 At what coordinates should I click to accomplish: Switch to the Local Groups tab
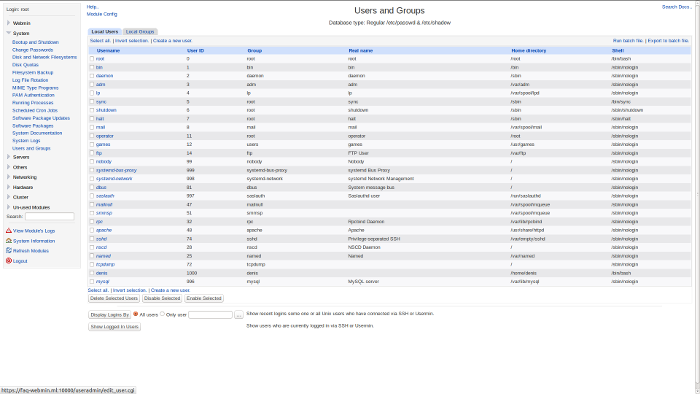(140, 32)
